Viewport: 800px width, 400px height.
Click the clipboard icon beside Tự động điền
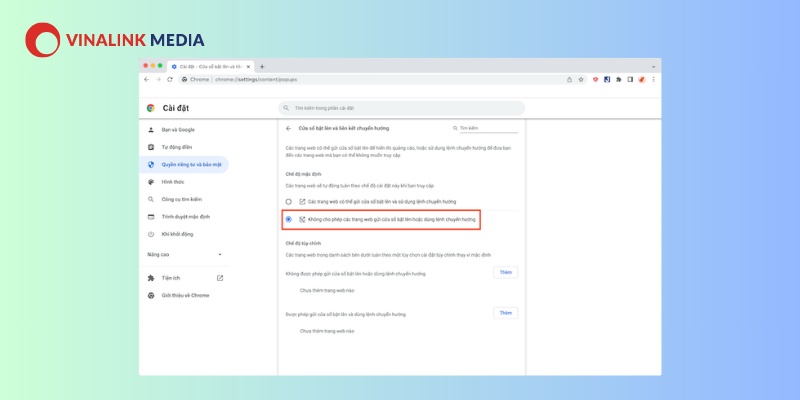151,147
